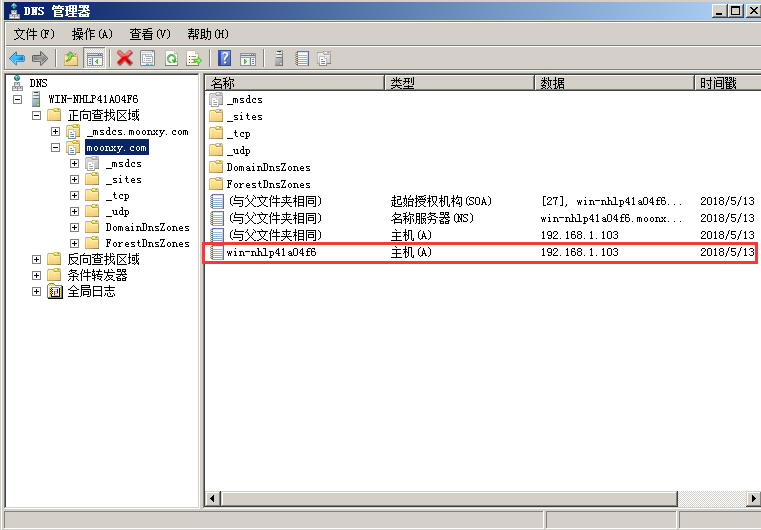Toggle the show/hide action pane icon
761x530 pixels.
[248, 59]
